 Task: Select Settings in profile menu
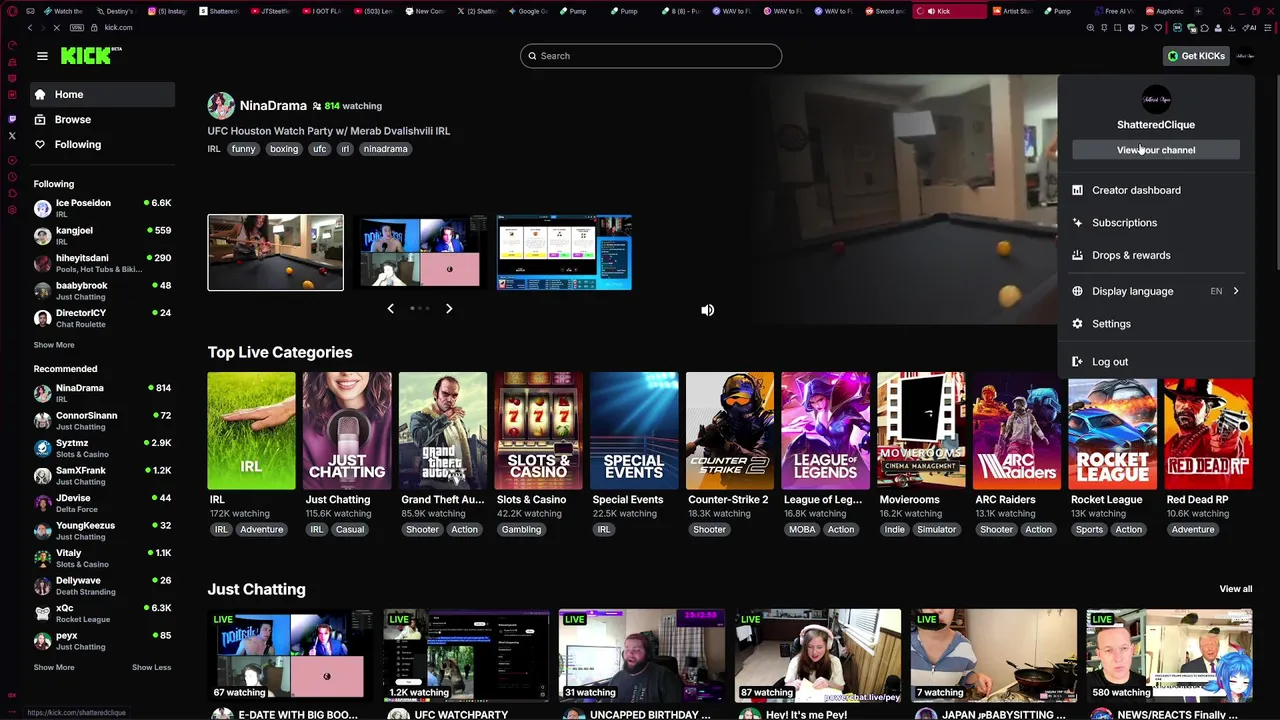1156,324
